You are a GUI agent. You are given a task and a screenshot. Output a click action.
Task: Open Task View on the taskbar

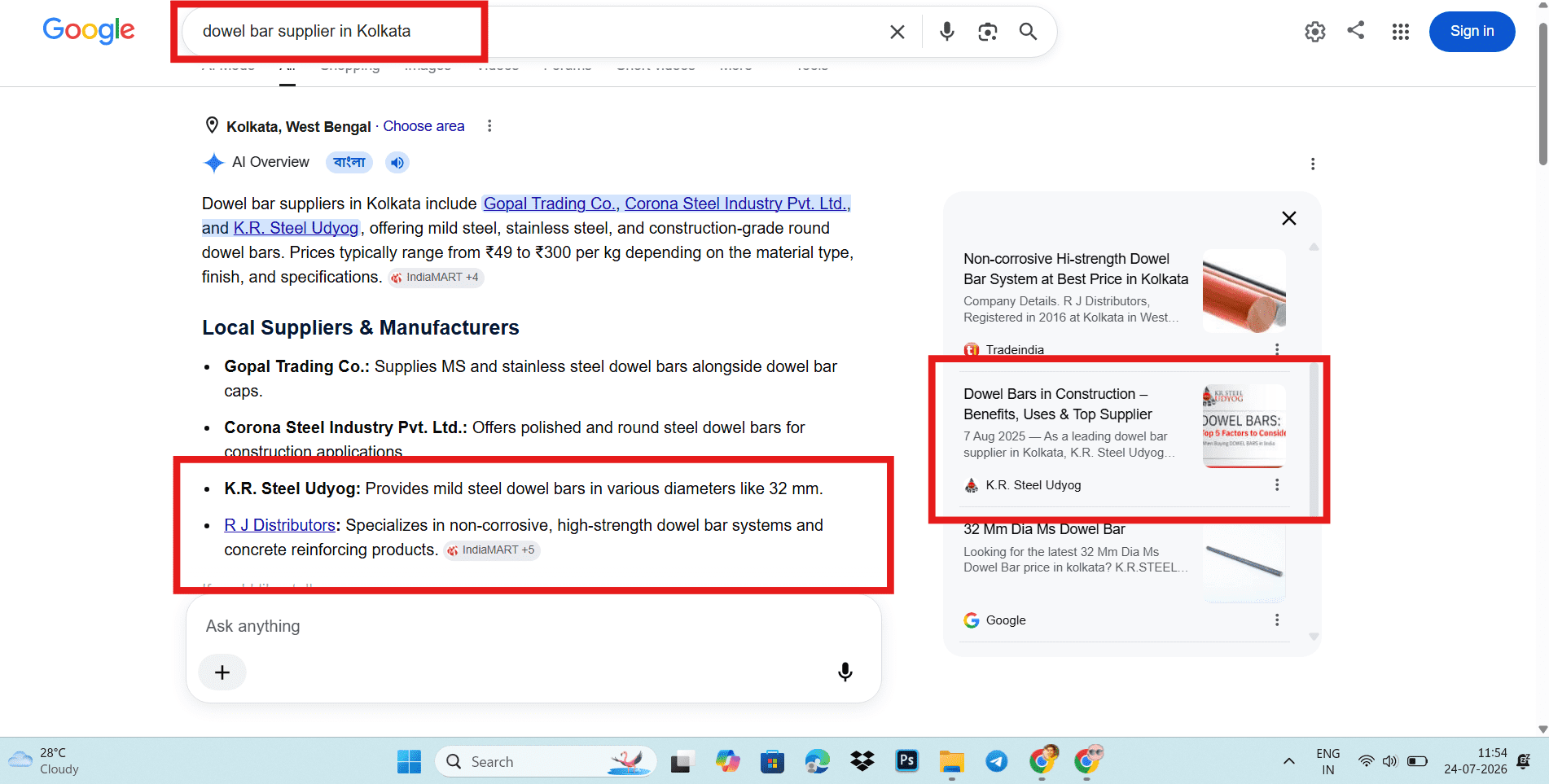point(681,762)
